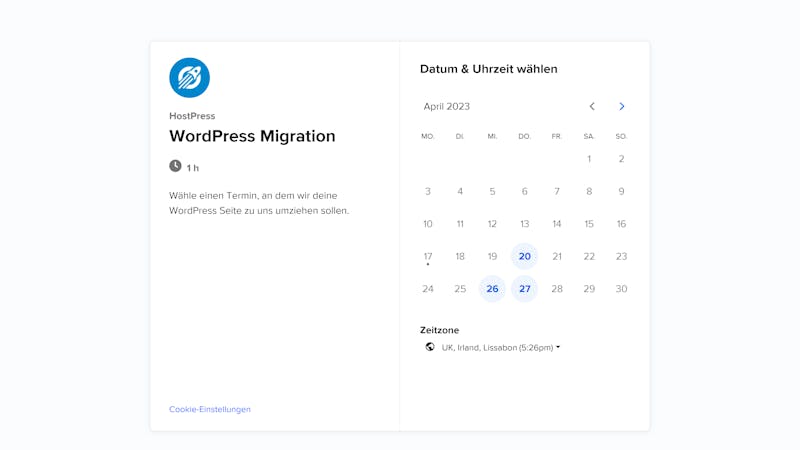Open the Cookie-Einstellungen link
Screen dimensions: 800x450
point(210,409)
